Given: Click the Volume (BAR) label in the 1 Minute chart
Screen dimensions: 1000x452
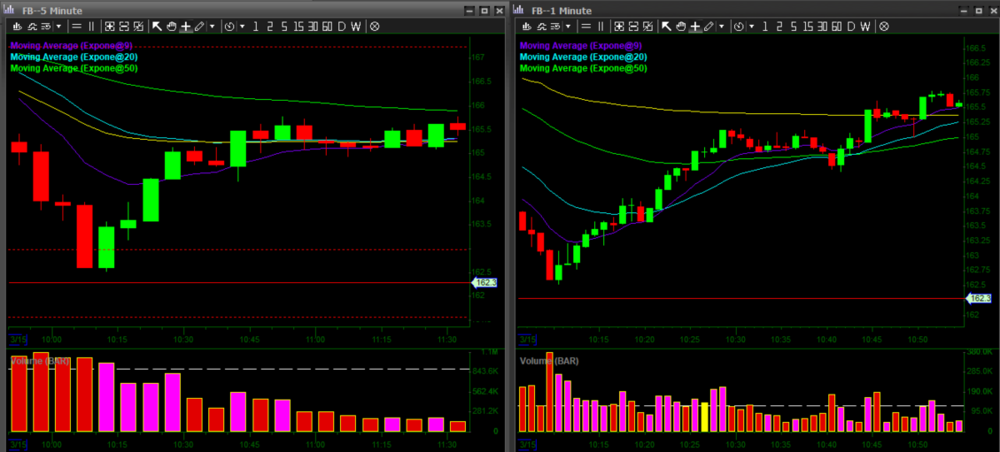Looking at the screenshot, I should click(551, 359).
